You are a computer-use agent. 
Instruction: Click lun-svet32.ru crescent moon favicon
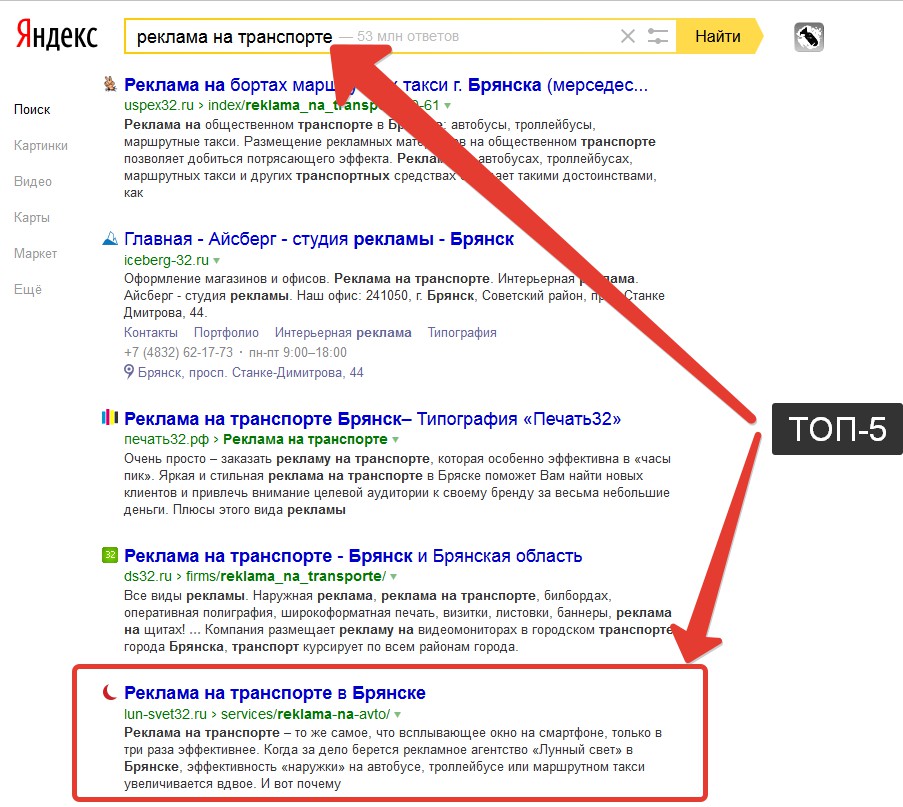[109, 692]
